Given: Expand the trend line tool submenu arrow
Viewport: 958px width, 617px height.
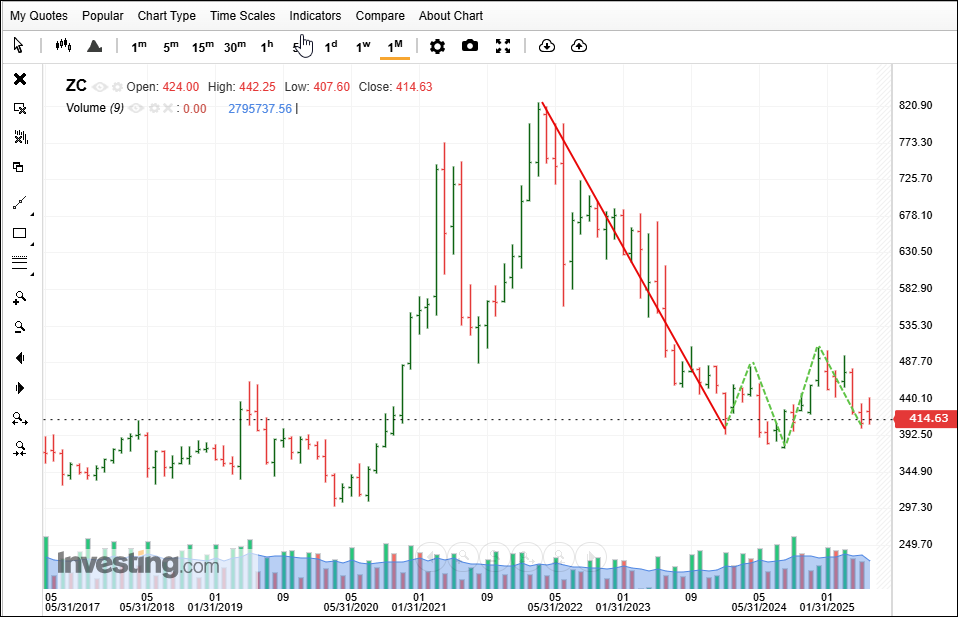Looking at the screenshot, I should pyautogui.click(x=32, y=214).
